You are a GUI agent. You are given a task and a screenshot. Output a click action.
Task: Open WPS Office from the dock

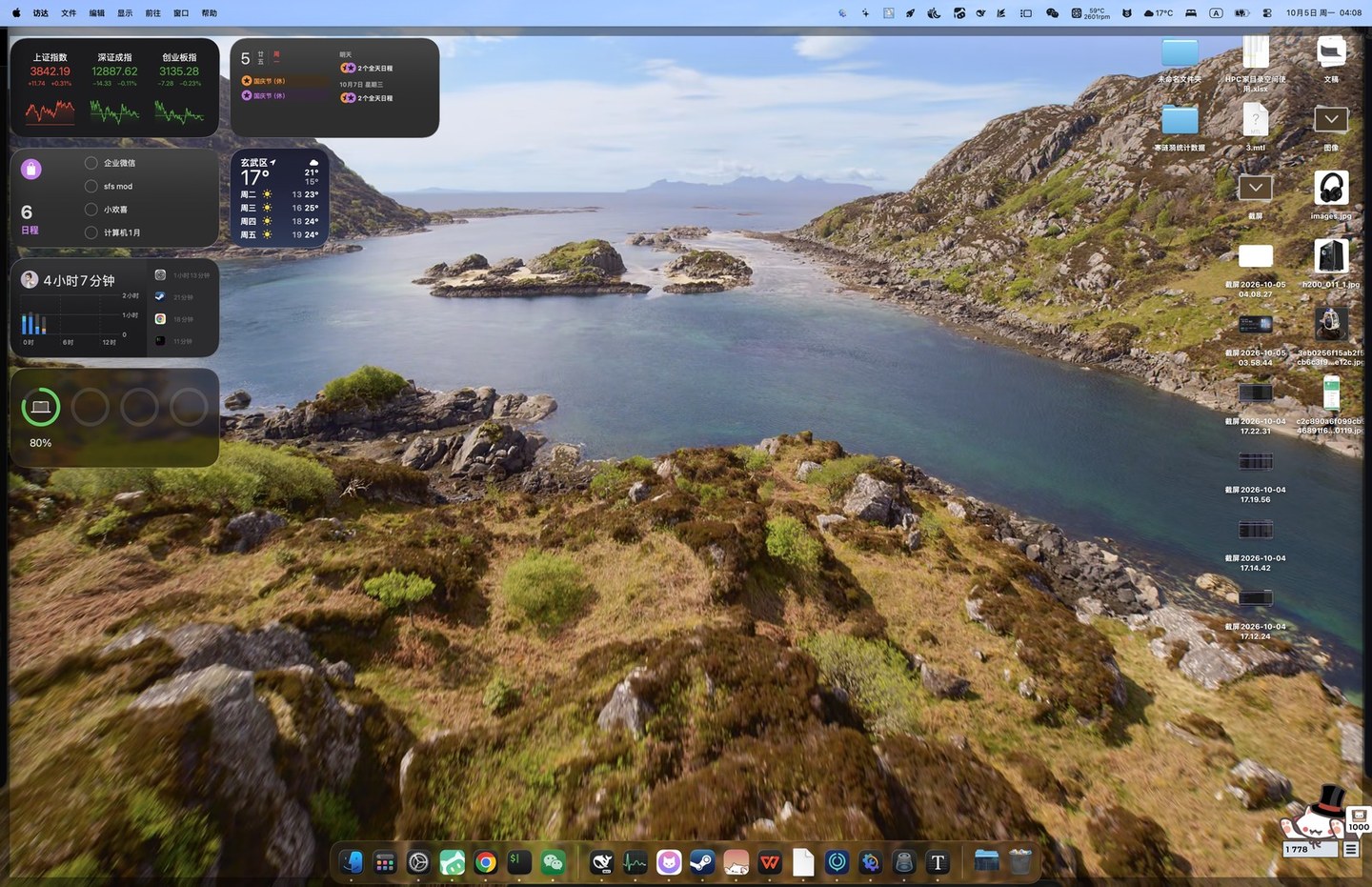tap(770, 862)
